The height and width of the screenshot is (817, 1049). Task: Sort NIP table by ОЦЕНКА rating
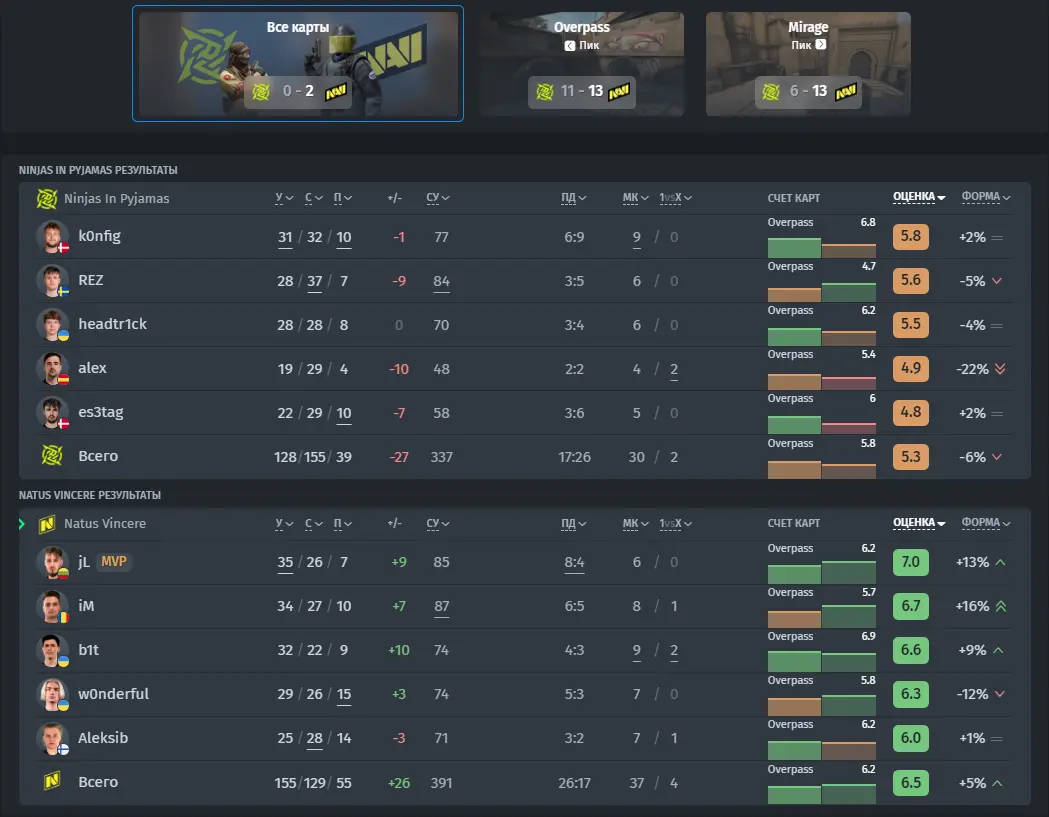tap(919, 196)
